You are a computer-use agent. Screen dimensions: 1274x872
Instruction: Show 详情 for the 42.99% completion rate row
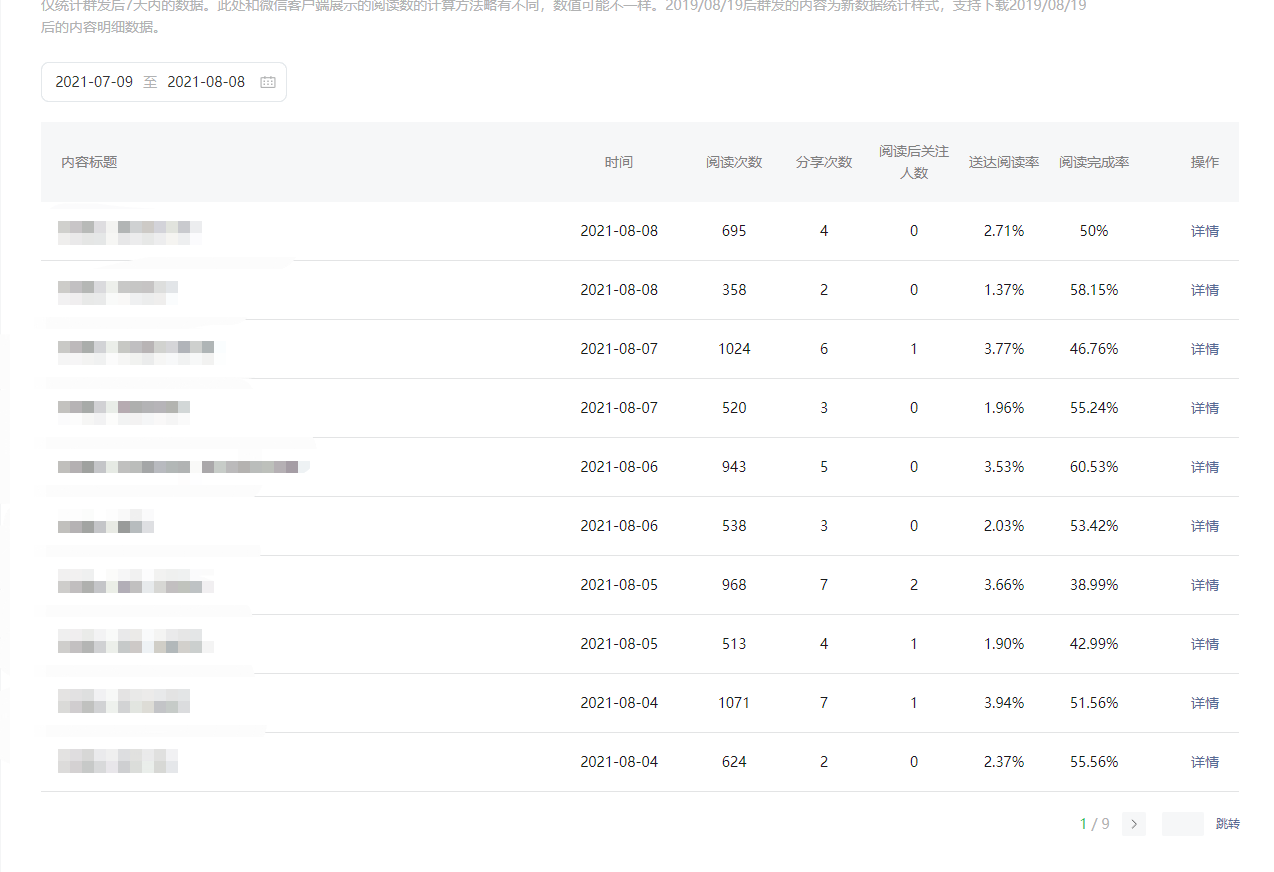pos(1204,644)
